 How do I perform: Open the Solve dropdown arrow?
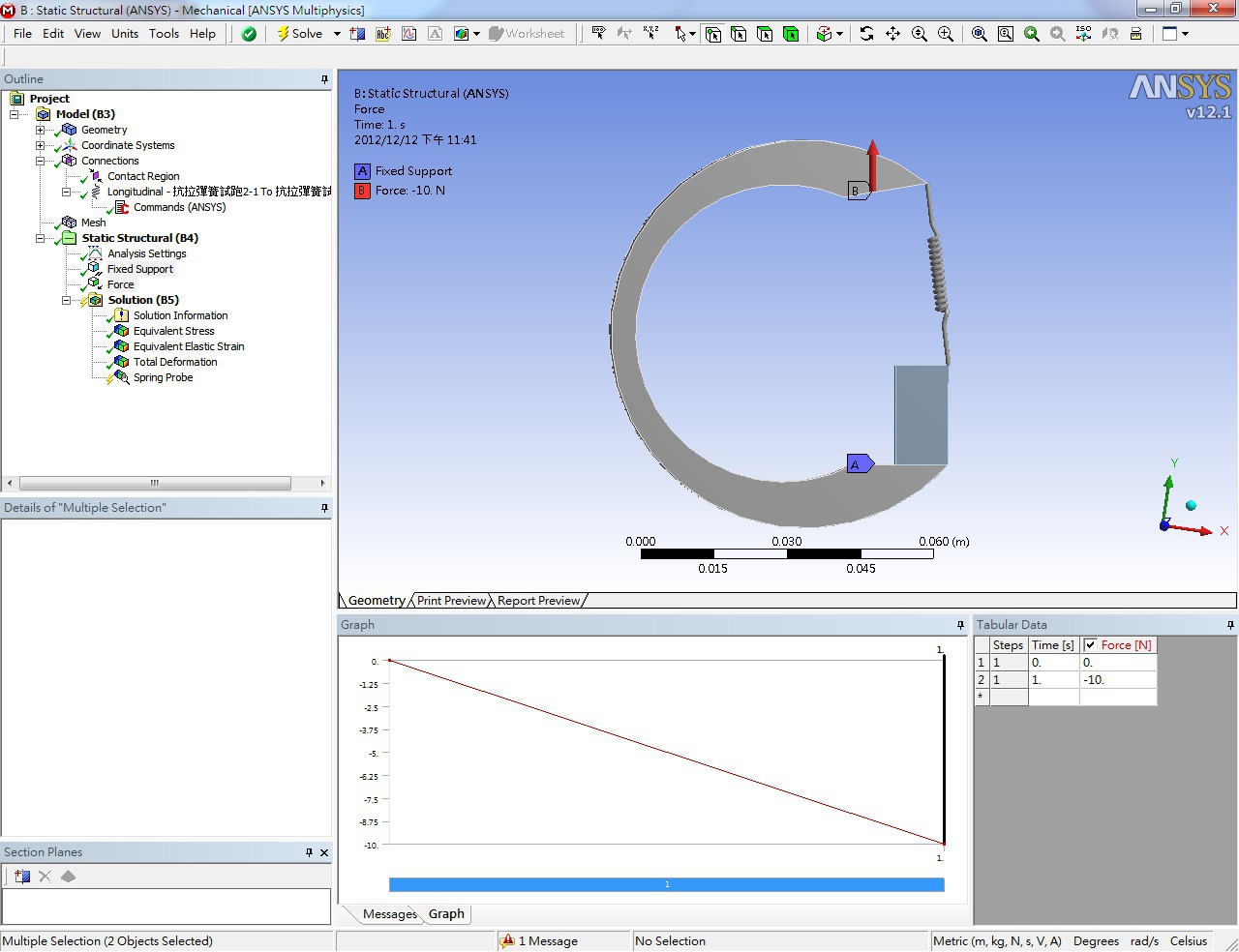337,34
